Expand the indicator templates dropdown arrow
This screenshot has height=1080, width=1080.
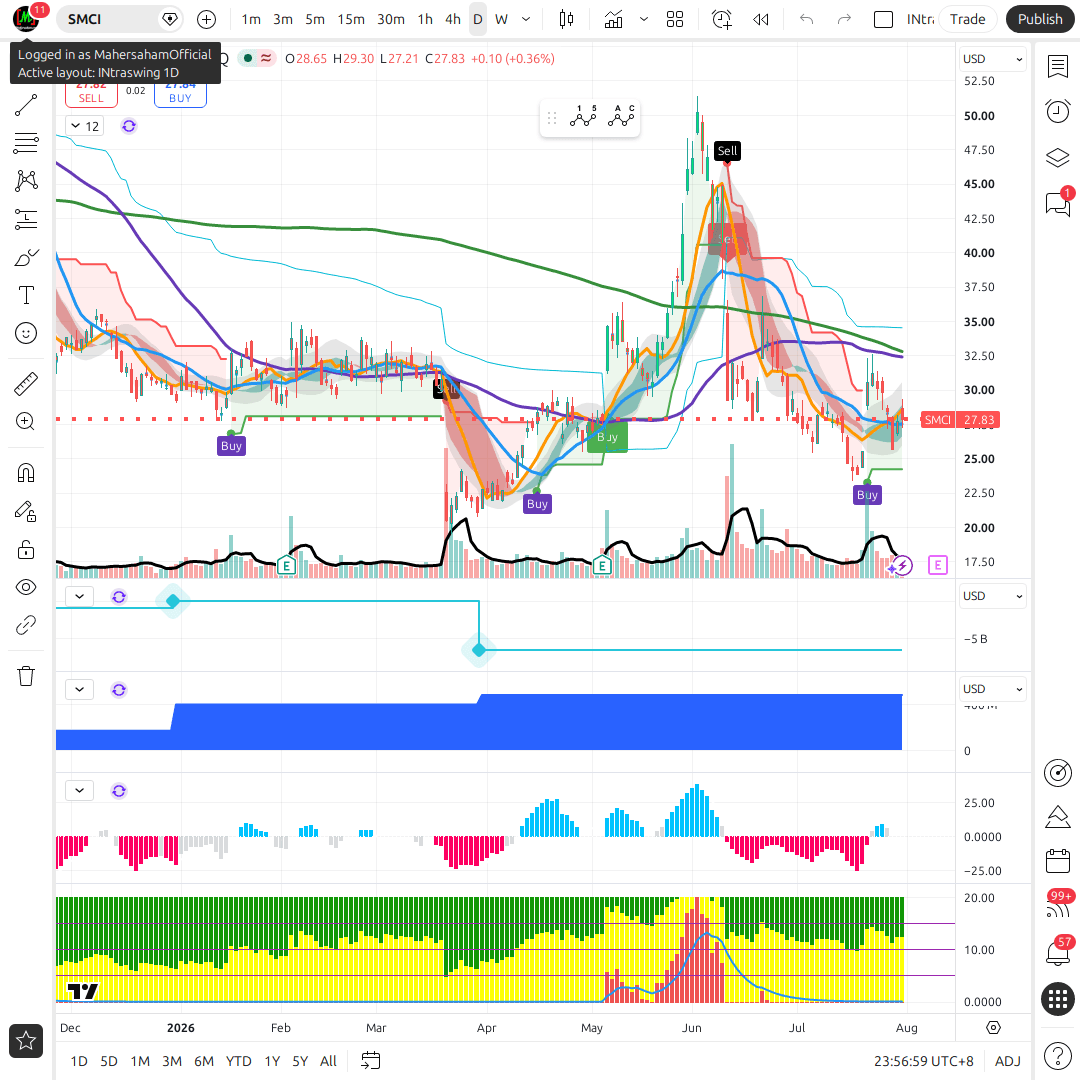[644, 19]
